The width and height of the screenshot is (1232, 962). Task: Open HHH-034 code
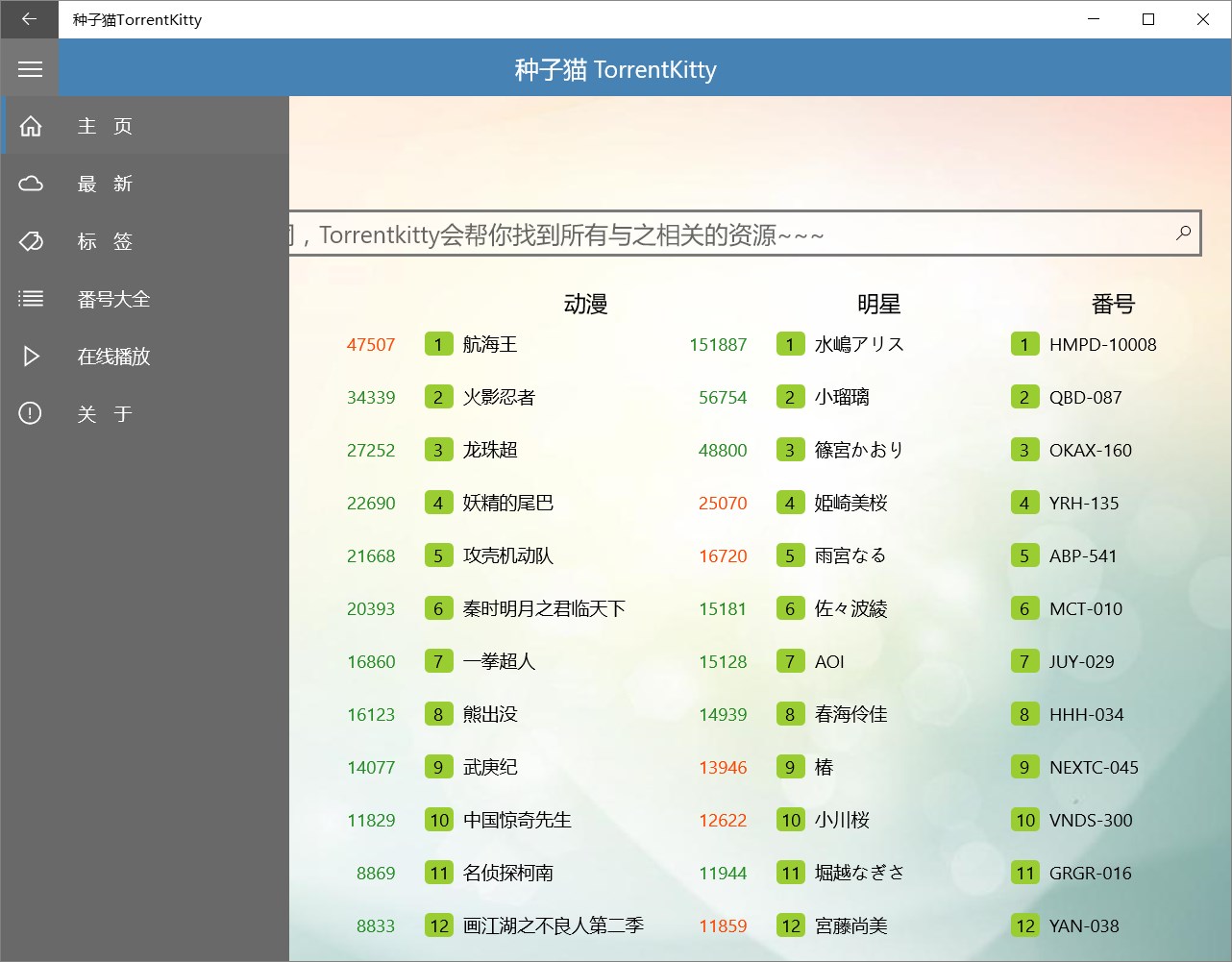point(1087,715)
